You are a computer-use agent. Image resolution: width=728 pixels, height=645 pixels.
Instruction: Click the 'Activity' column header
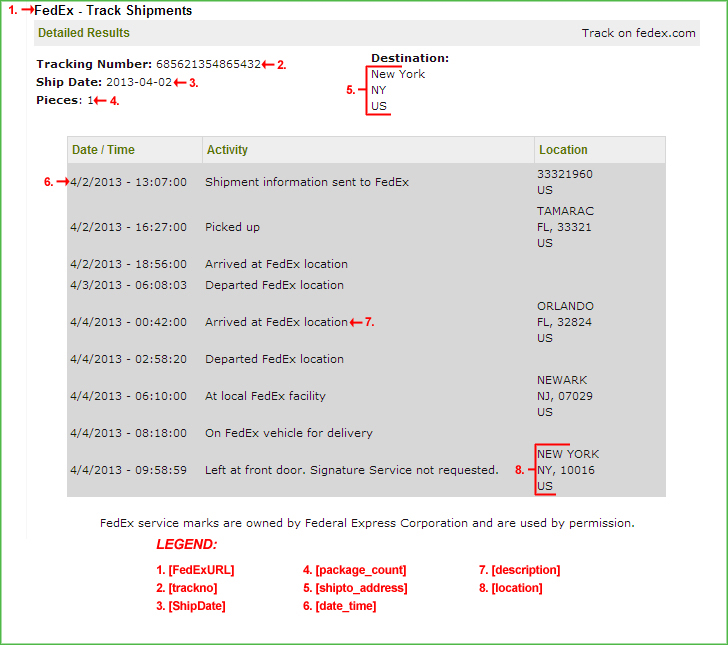[x=227, y=150]
